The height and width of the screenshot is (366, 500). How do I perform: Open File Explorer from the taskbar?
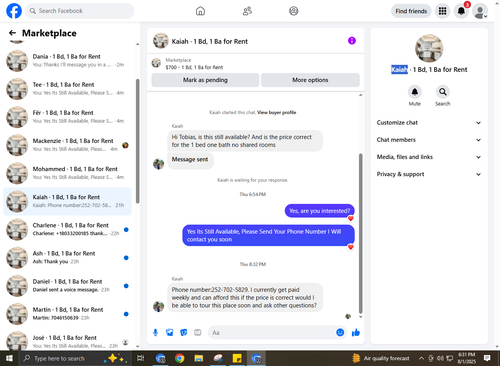(199, 358)
